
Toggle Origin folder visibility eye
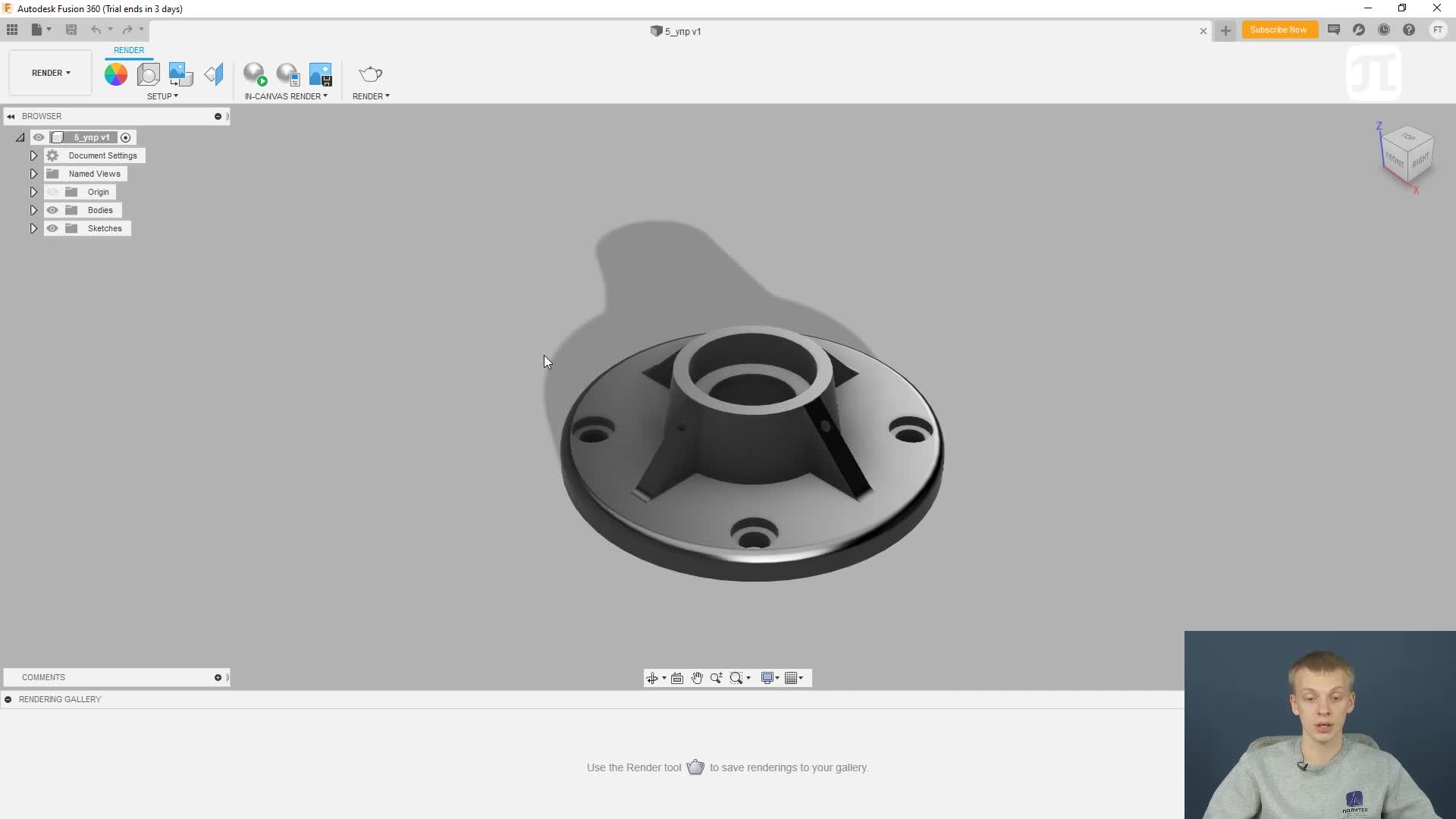tap(52, 192)
